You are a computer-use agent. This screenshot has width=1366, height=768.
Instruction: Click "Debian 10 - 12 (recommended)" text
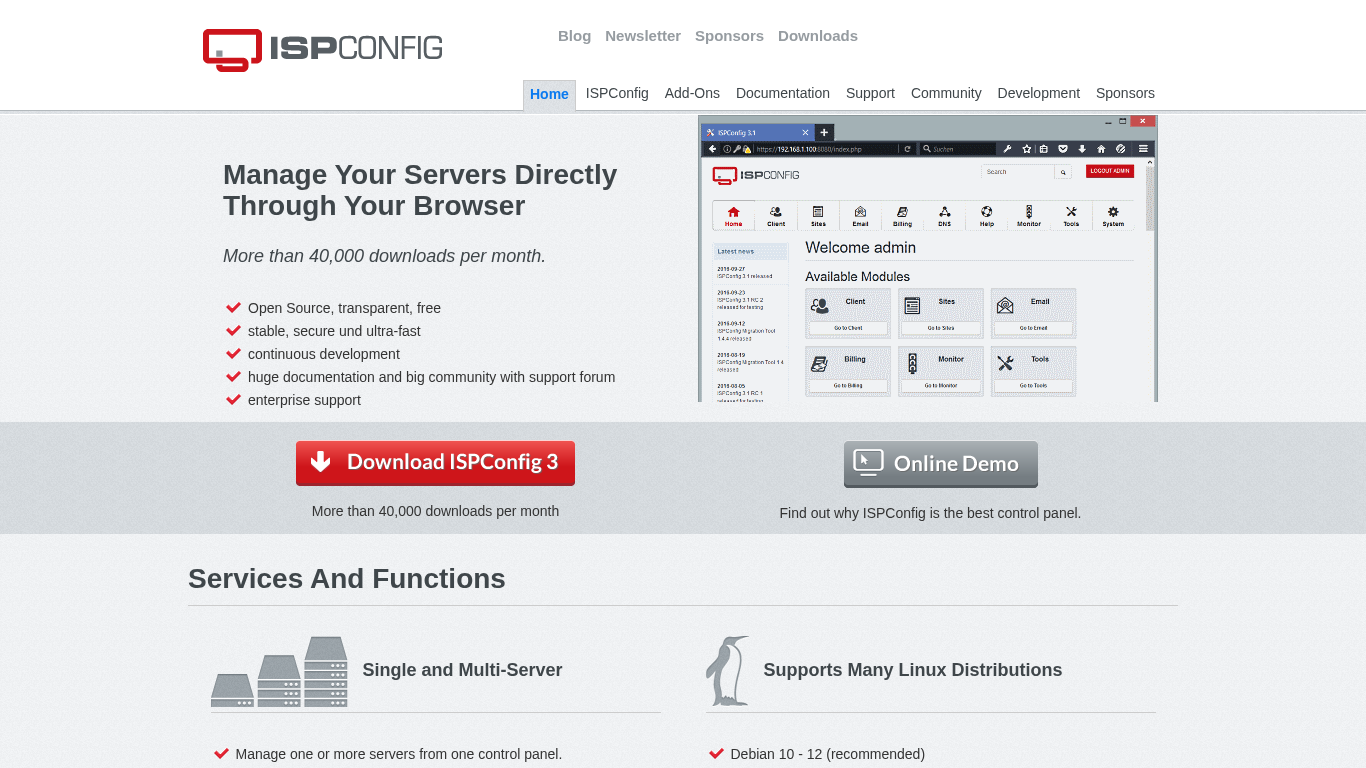(x=828, y=754)
